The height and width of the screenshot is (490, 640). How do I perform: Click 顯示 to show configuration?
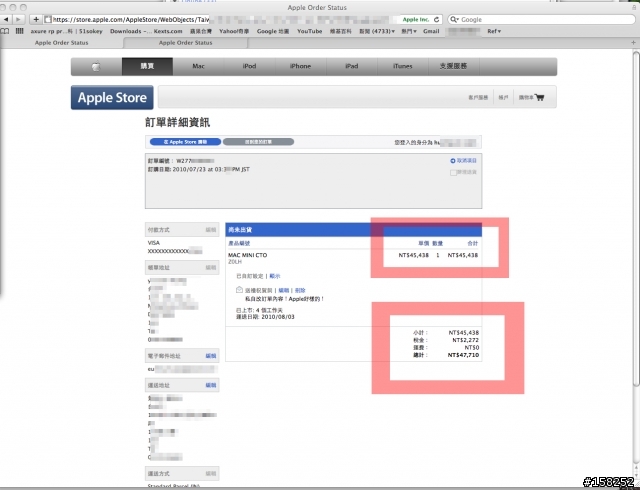click(275, 276)
